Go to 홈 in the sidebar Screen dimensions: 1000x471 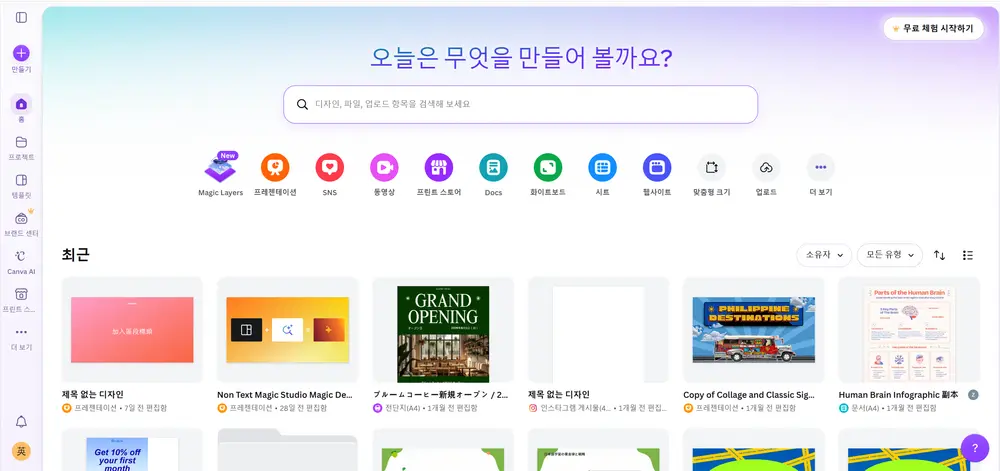click(21, 104)
